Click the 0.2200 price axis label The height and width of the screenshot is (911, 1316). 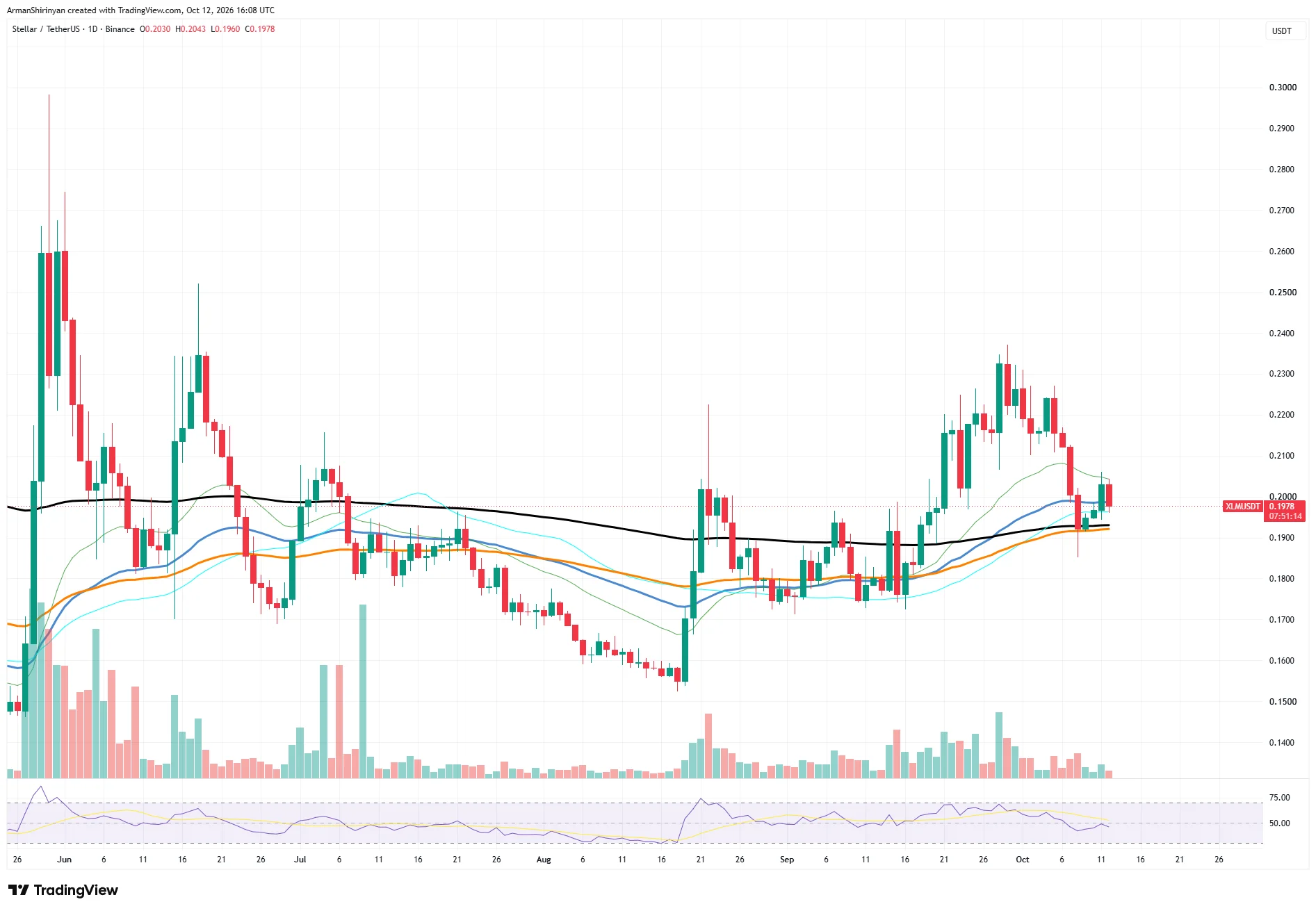[1283, 415]
